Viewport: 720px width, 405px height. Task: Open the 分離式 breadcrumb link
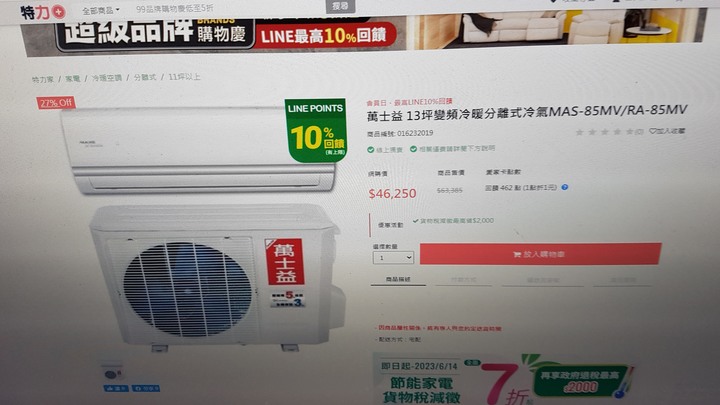[145, 78]
